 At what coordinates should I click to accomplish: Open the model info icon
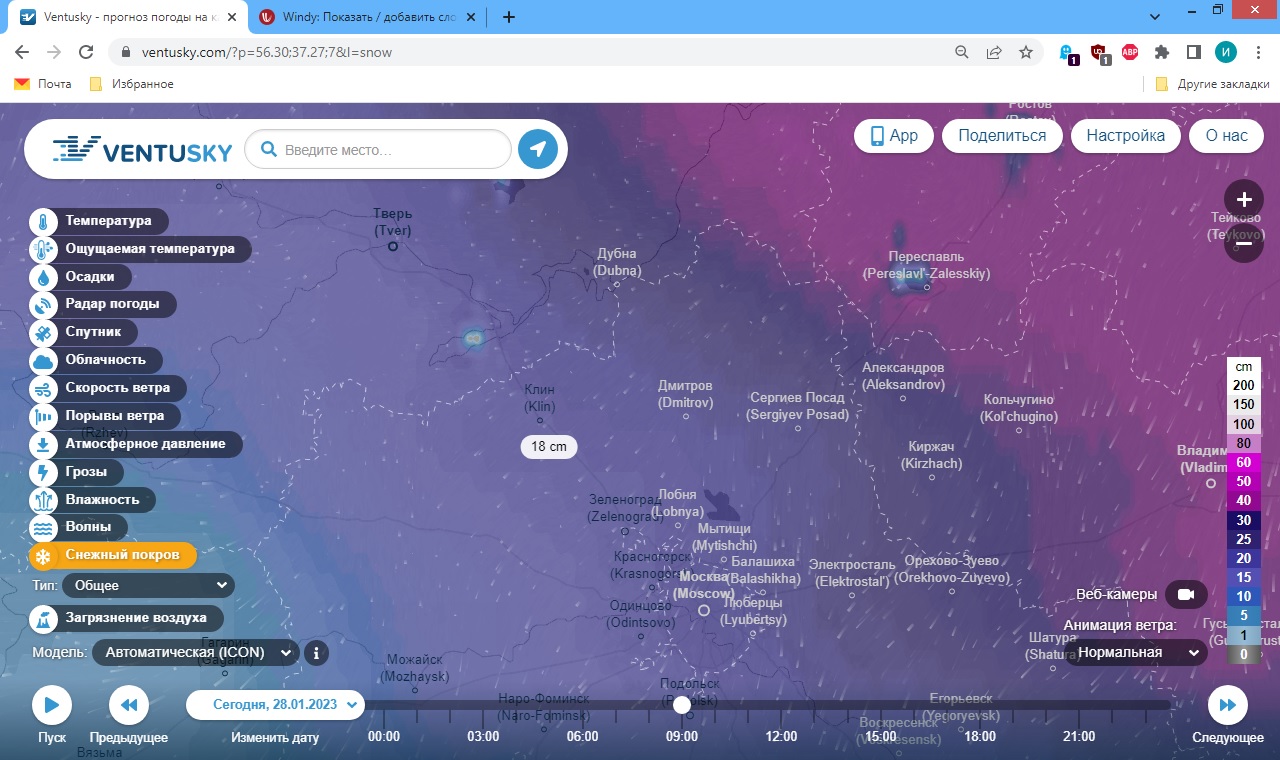click(x=316, y=653)
